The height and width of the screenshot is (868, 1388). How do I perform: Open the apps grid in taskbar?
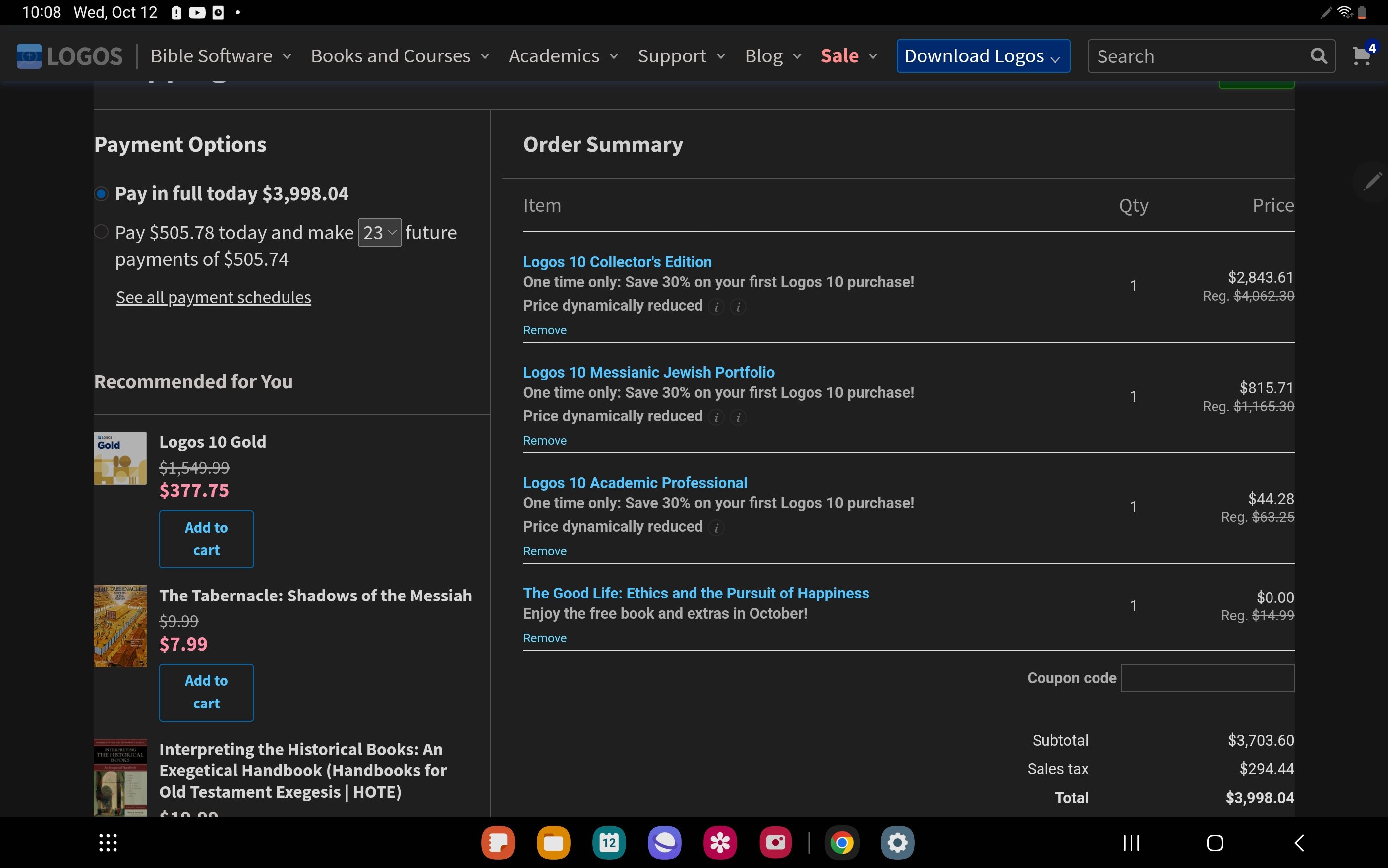tap(108, 843)
